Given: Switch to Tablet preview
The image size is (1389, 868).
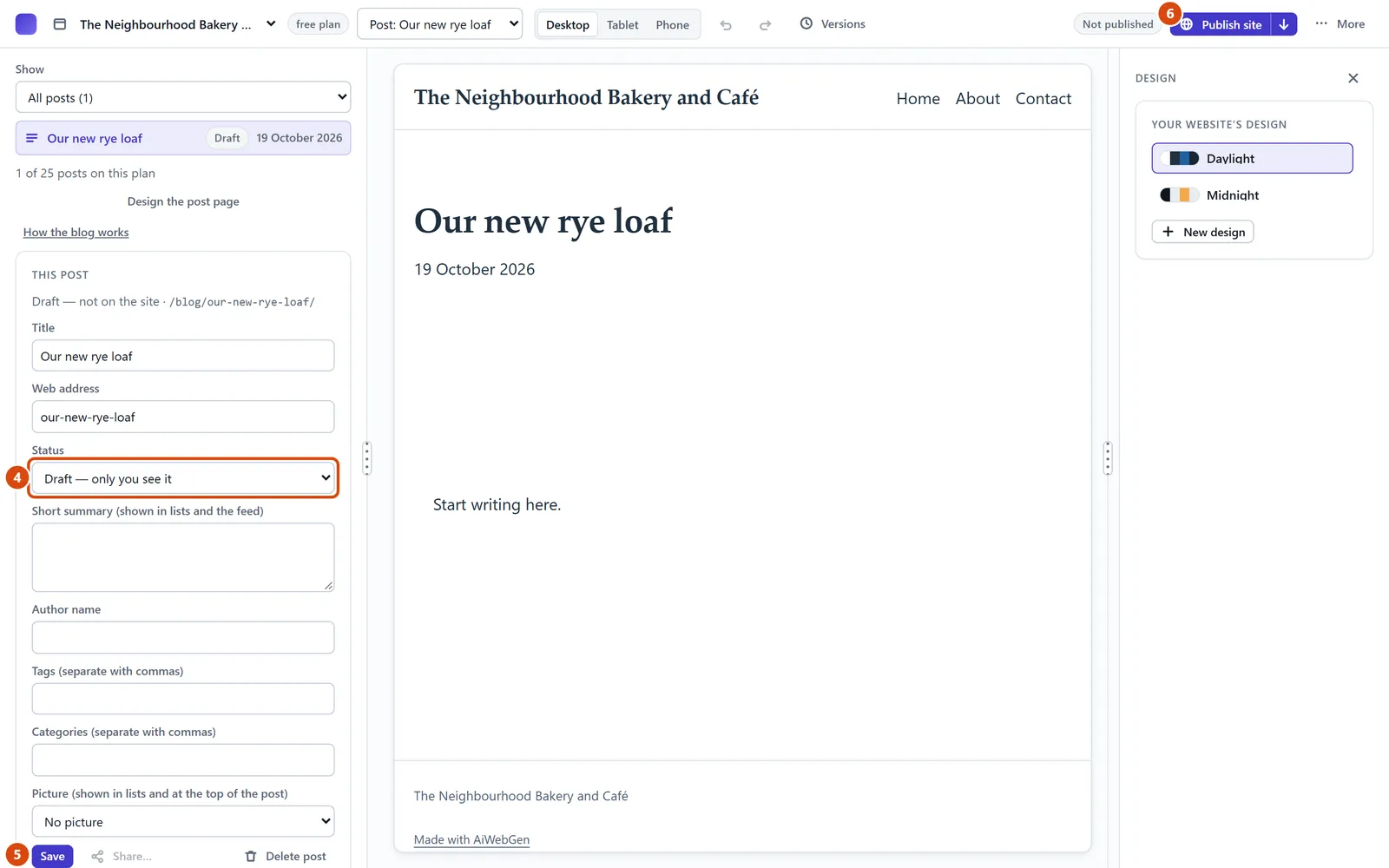Looking at the screenshot, I should pyautogui.click(x=622, y=24).
